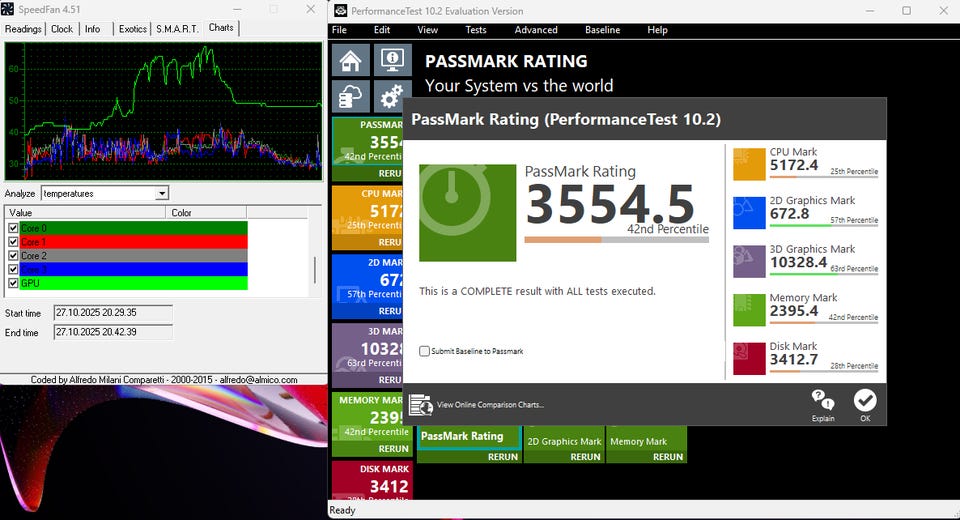Click RERUN under sidebar 3D Mark tile
This screenshot has height=520, width=960.
[389, 380]
